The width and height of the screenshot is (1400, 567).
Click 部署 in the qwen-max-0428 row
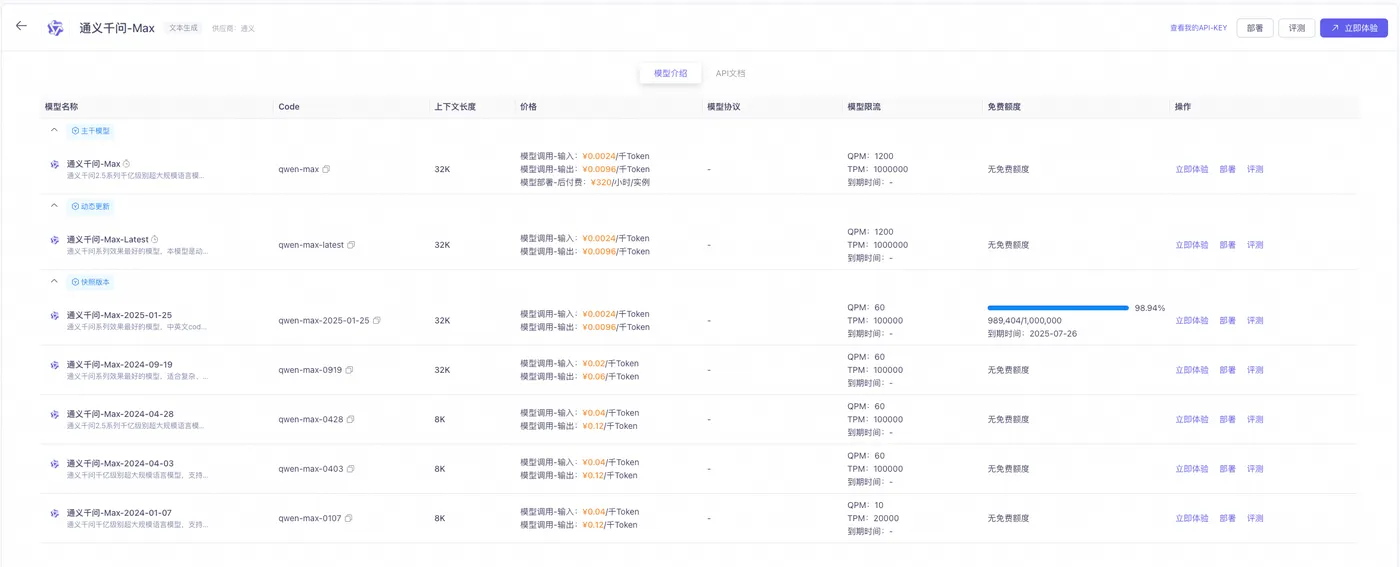[1228, 419]
